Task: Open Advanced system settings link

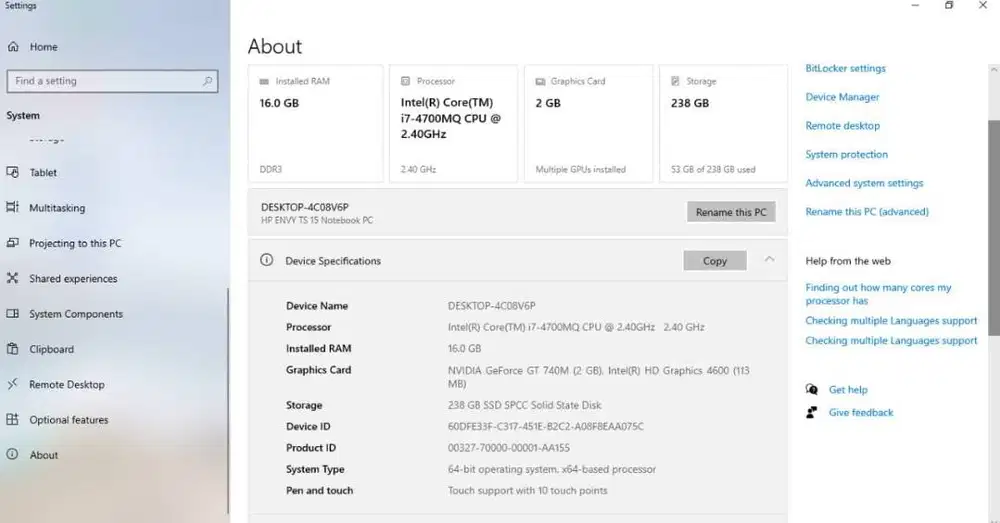Action: (x=864, y=183)
